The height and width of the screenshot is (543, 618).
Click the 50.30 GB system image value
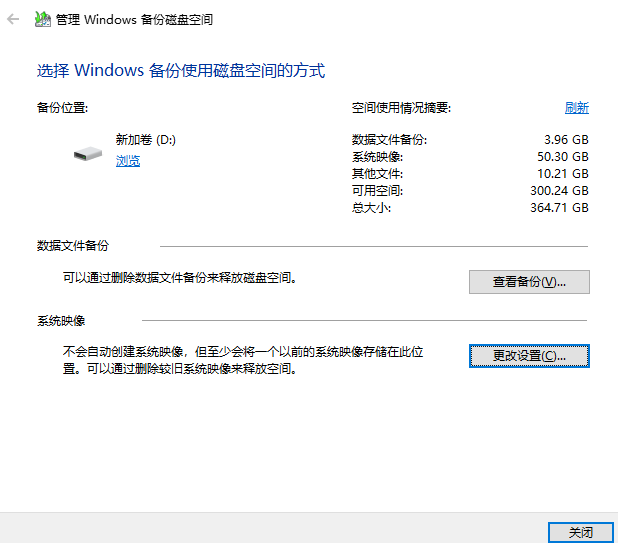click(x=563, y=156)
